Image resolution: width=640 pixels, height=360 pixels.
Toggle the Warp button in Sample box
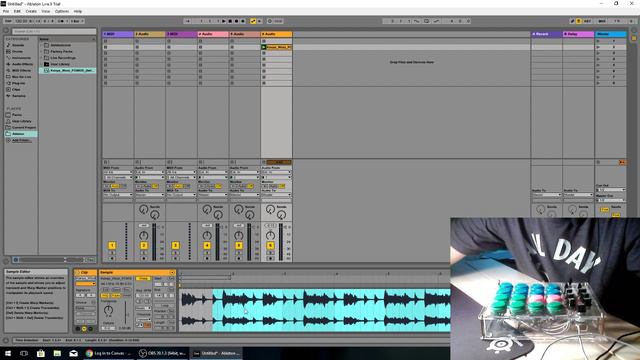pos(143,278)
